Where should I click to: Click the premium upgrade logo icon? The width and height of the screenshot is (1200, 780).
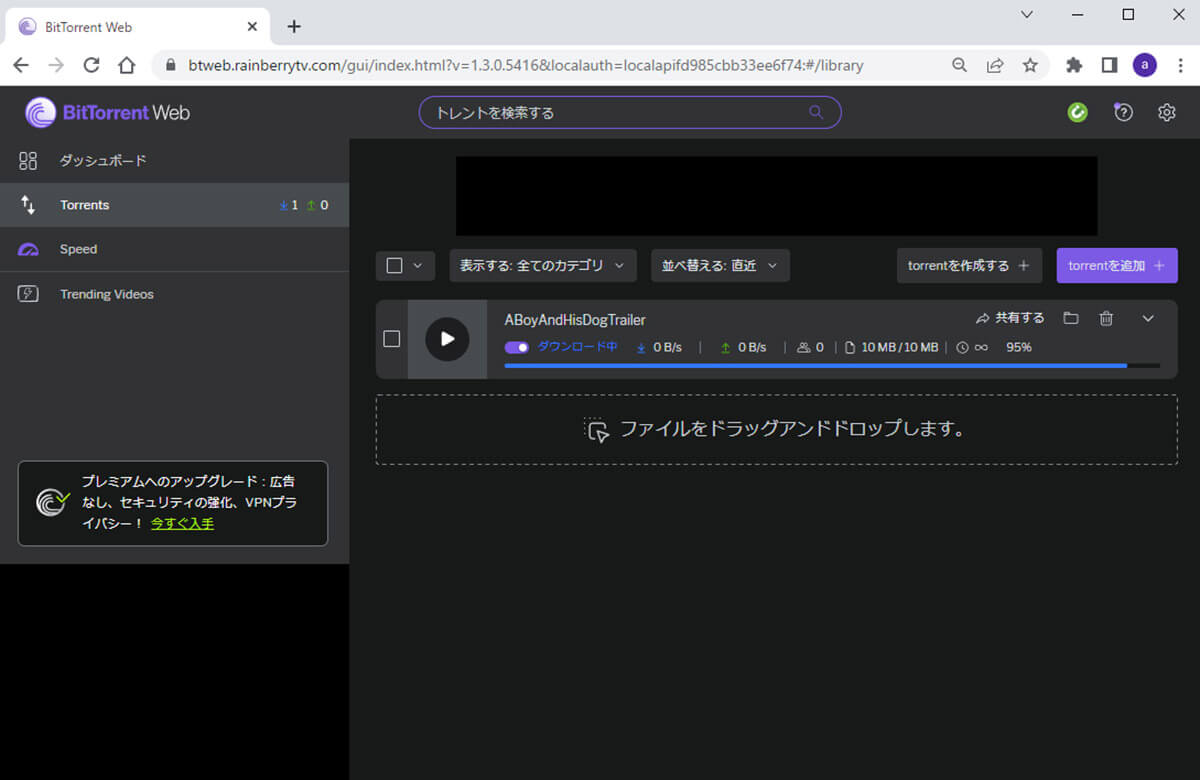(x=52, y=501)
